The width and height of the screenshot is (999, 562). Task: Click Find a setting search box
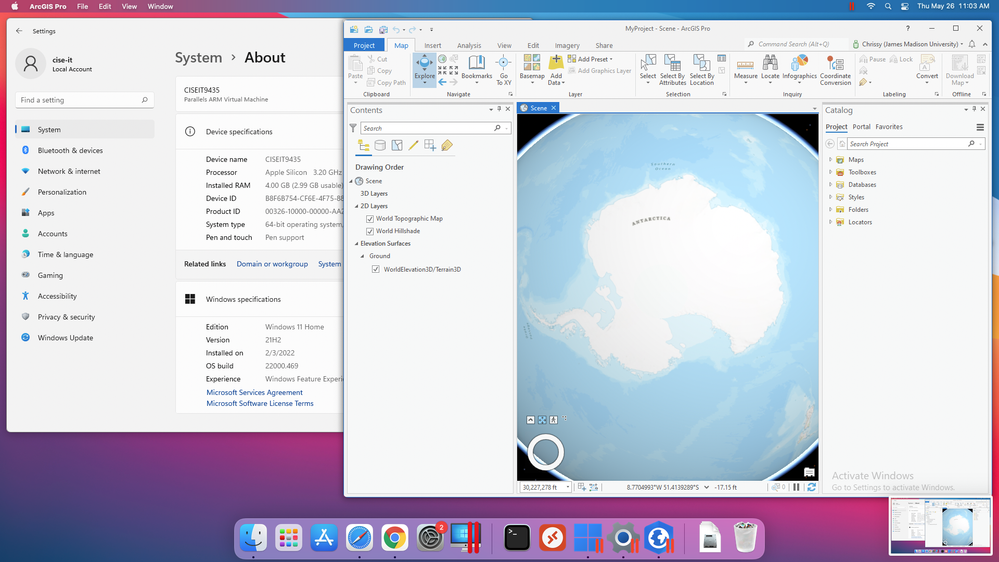click(x=84, y=100)
